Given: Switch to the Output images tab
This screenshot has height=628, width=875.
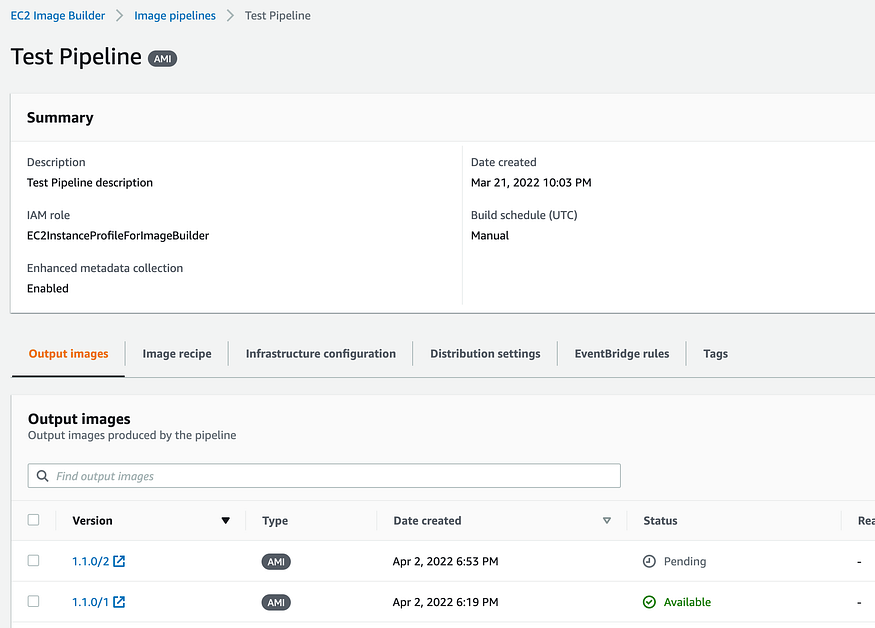Looking at the screenshot, I should [69, 353].
